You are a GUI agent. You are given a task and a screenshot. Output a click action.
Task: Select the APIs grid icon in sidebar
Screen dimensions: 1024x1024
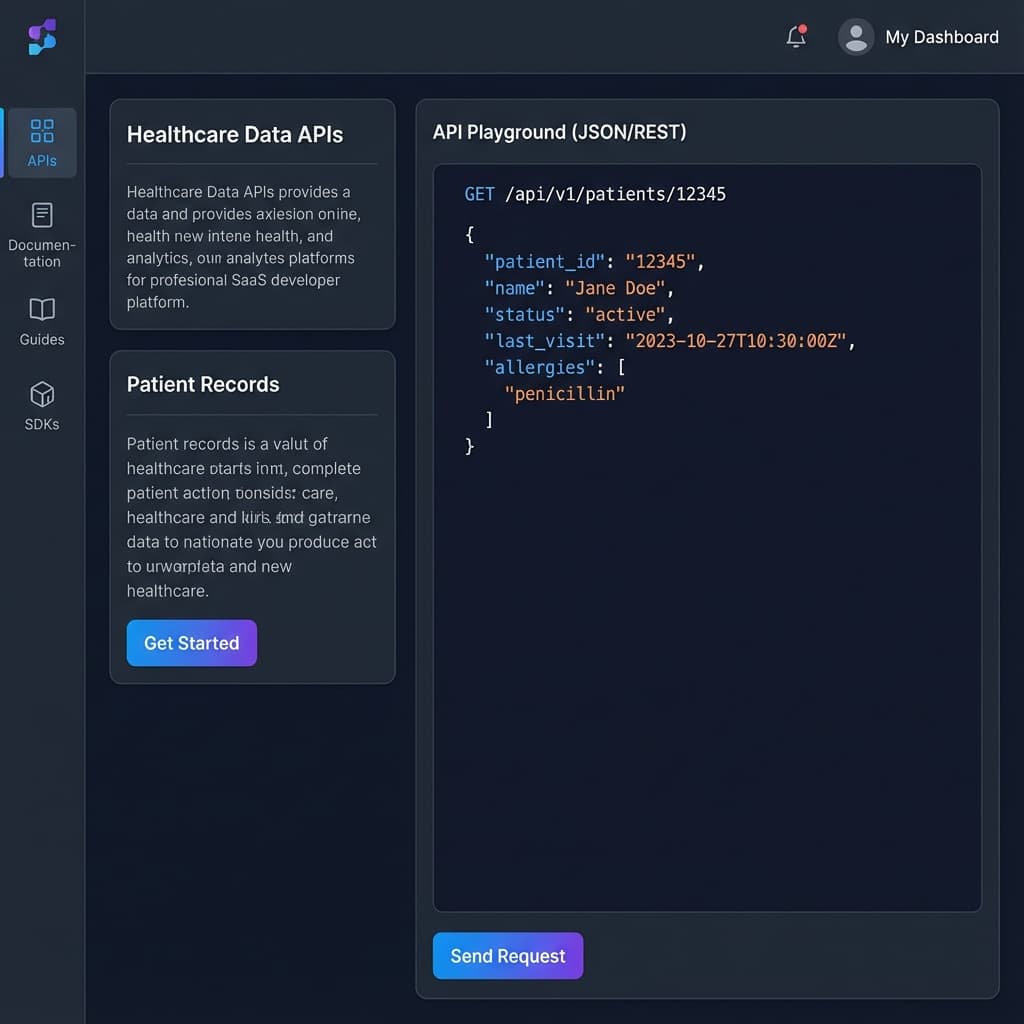41,130
